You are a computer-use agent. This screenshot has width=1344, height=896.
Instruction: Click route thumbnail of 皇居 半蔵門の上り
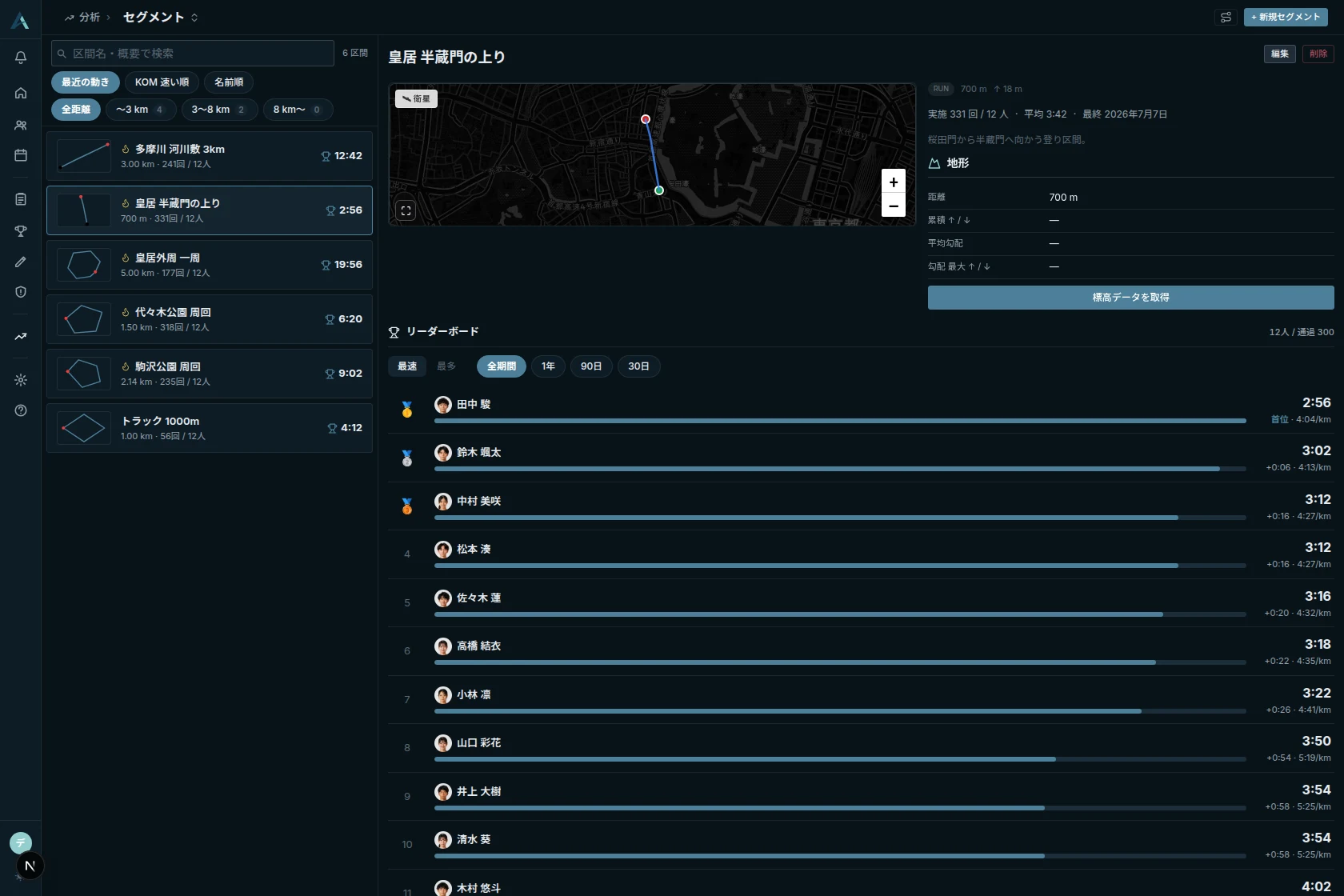pyautogui.click(x=84, y=210)
